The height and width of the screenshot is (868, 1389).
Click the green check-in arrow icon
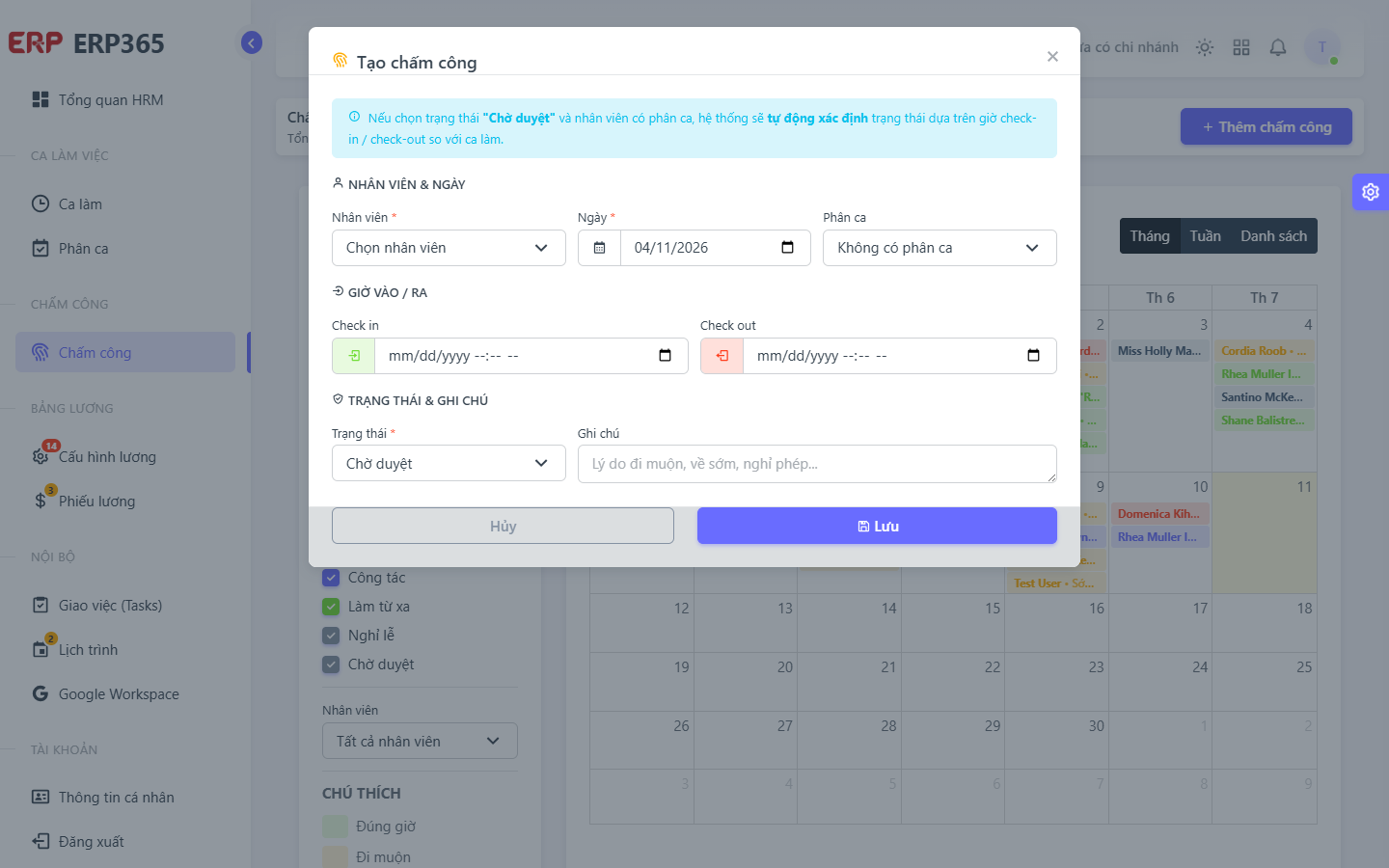point(354,356)
